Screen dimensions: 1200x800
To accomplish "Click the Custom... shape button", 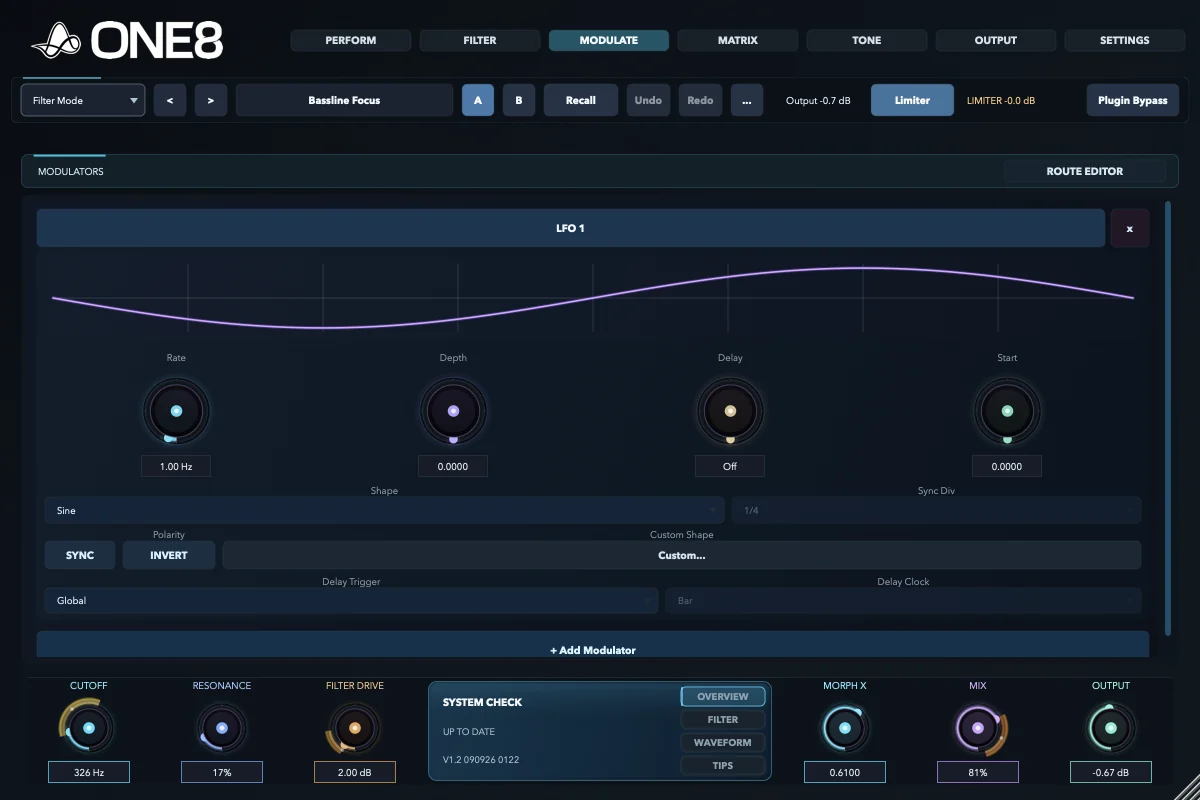I will pos(682,555).
